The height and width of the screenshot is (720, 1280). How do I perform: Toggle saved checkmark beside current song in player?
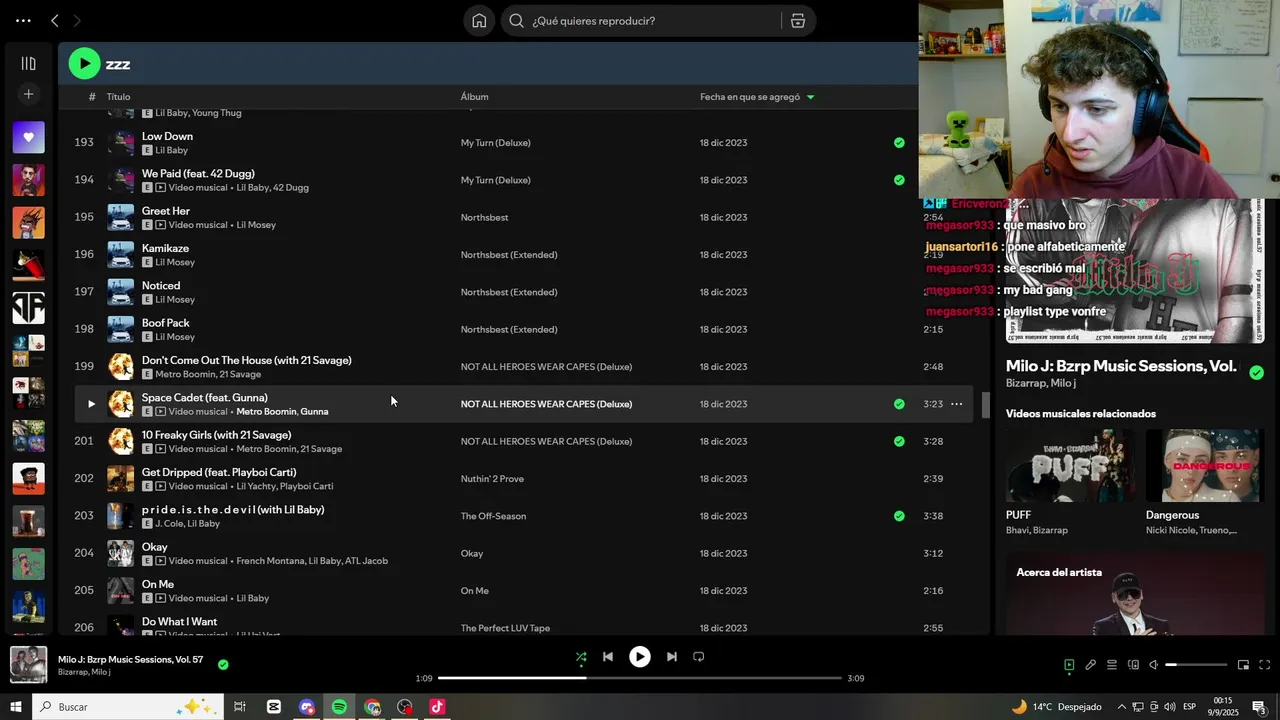click(223, 664)
